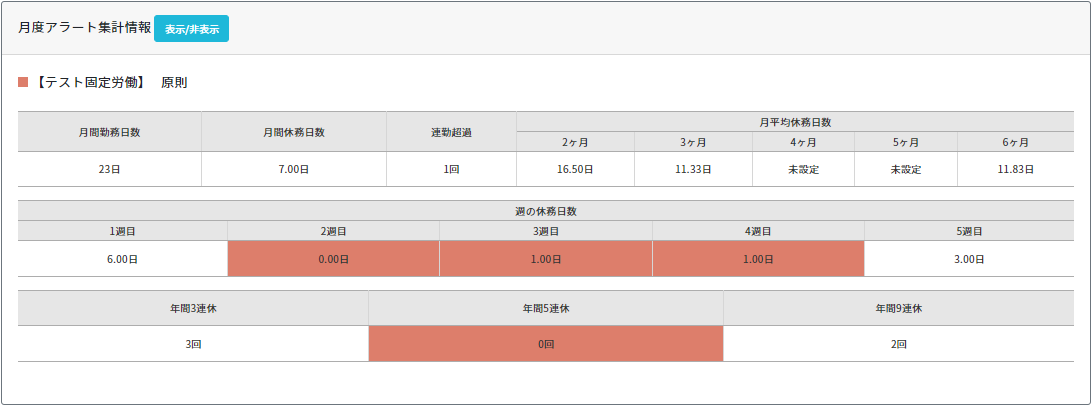Click the highlighted 0.00日 cell for 2週目
This screenshot has height=406, width=1092.
[333, 259]
